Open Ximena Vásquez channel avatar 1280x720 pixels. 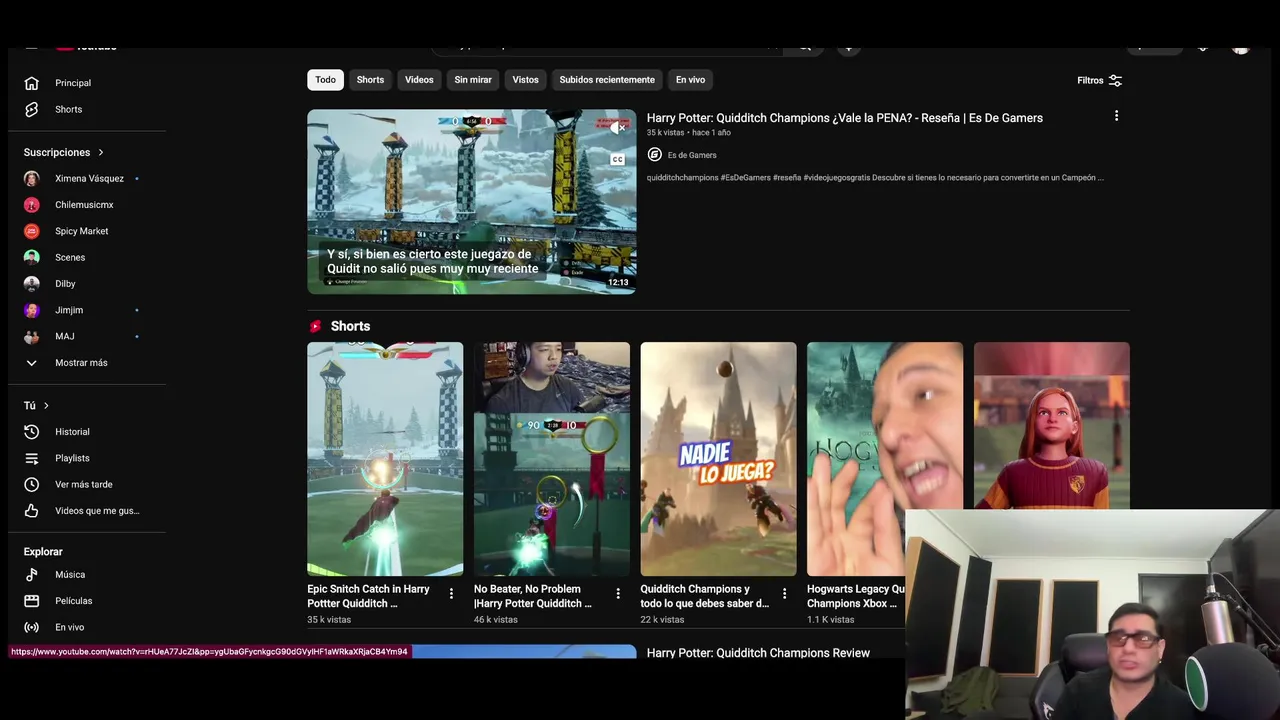coord(31,178)
